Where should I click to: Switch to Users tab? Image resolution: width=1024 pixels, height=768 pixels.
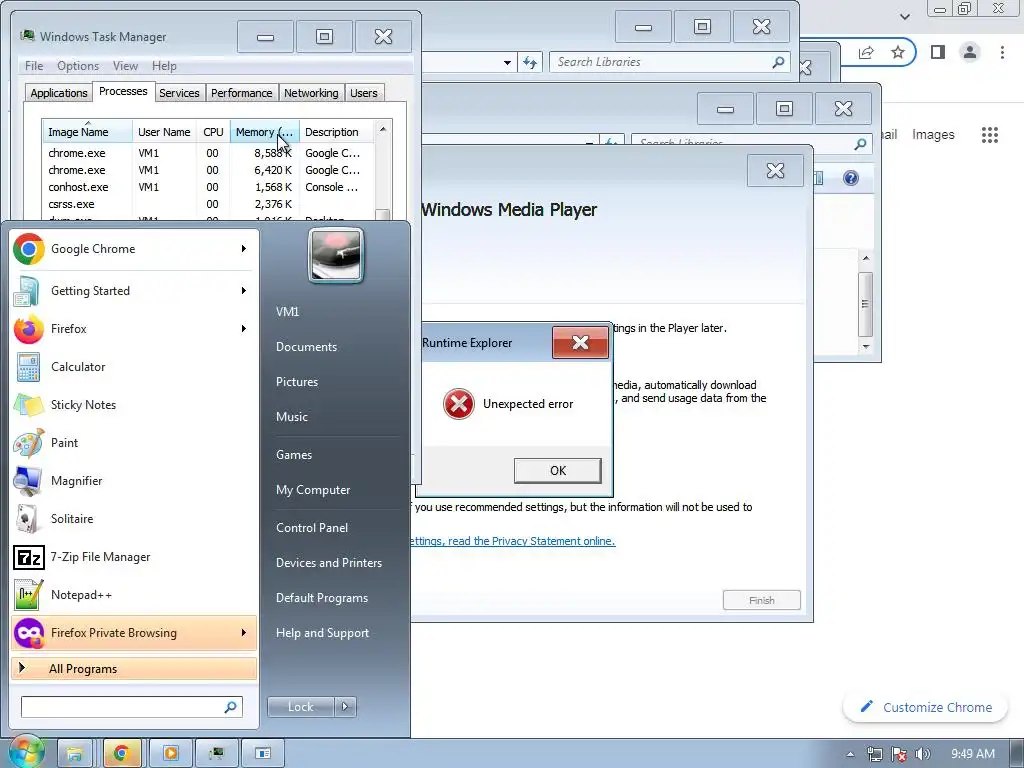pos(363,93)
